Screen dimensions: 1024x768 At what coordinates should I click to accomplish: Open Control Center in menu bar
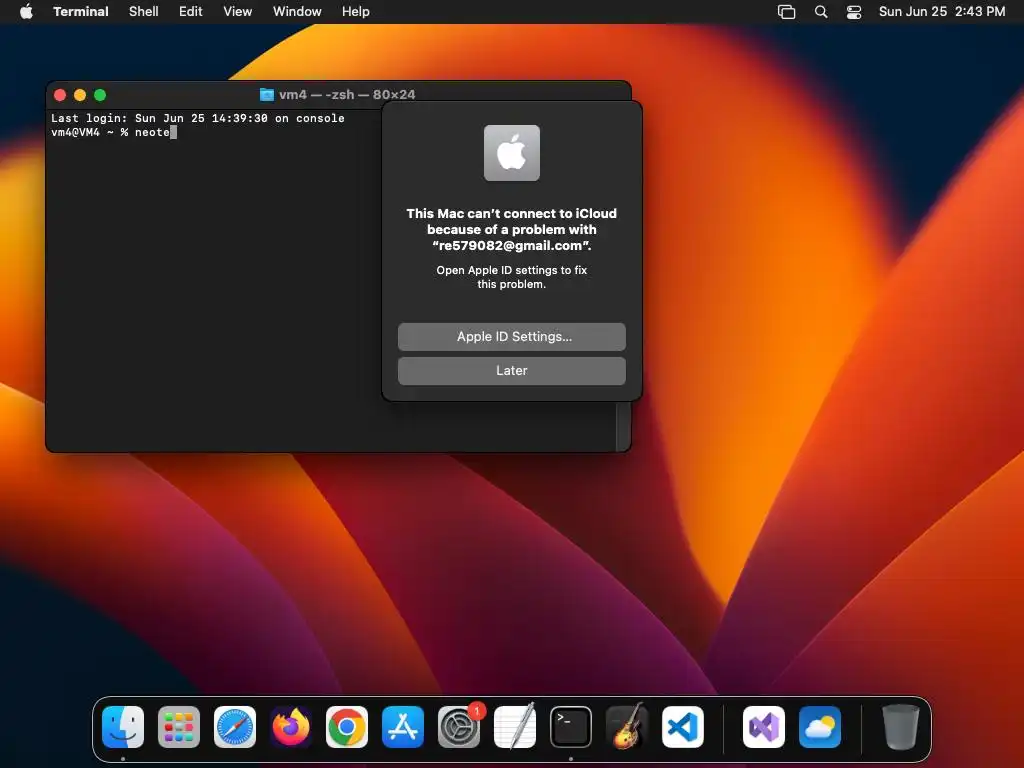(854, 12)
